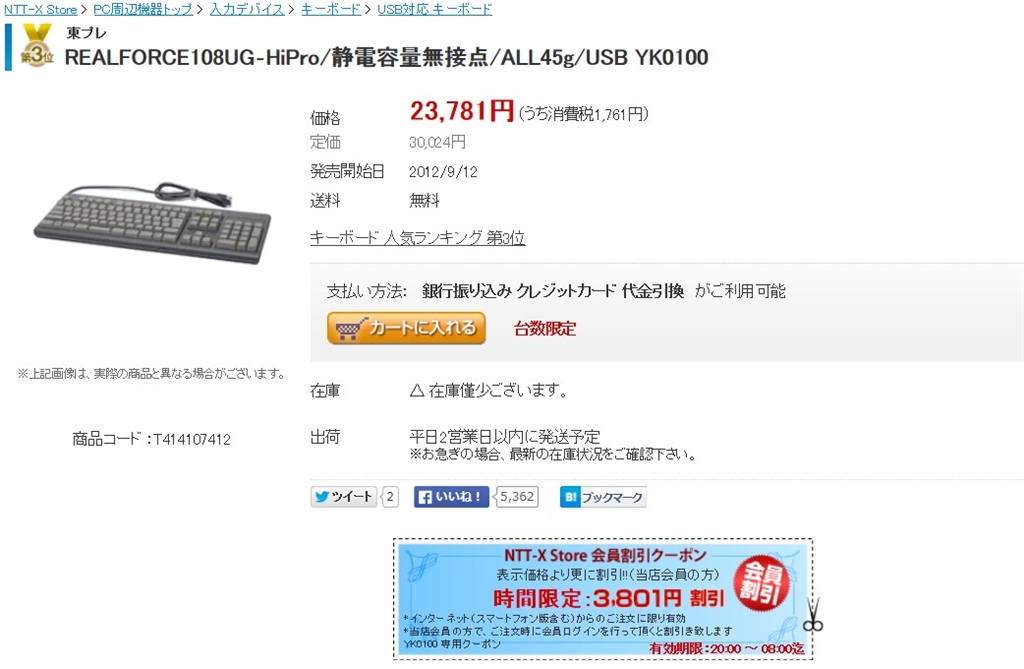Click the shopping cart icon on orange button
The width and height of the screenshot is (1024, 669).
347,329
